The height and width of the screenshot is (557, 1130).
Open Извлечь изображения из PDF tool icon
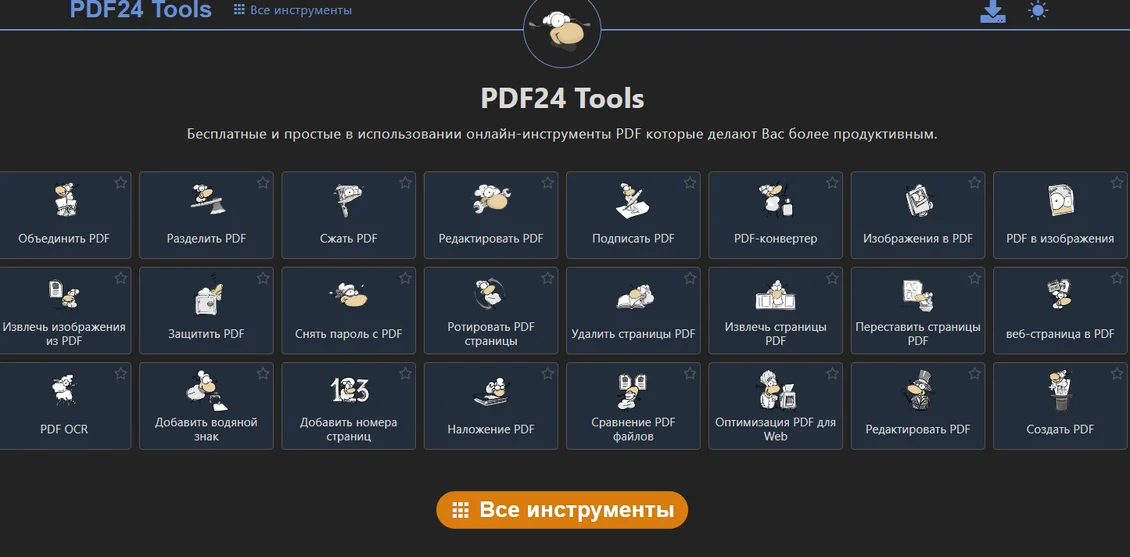coord(65,294)
